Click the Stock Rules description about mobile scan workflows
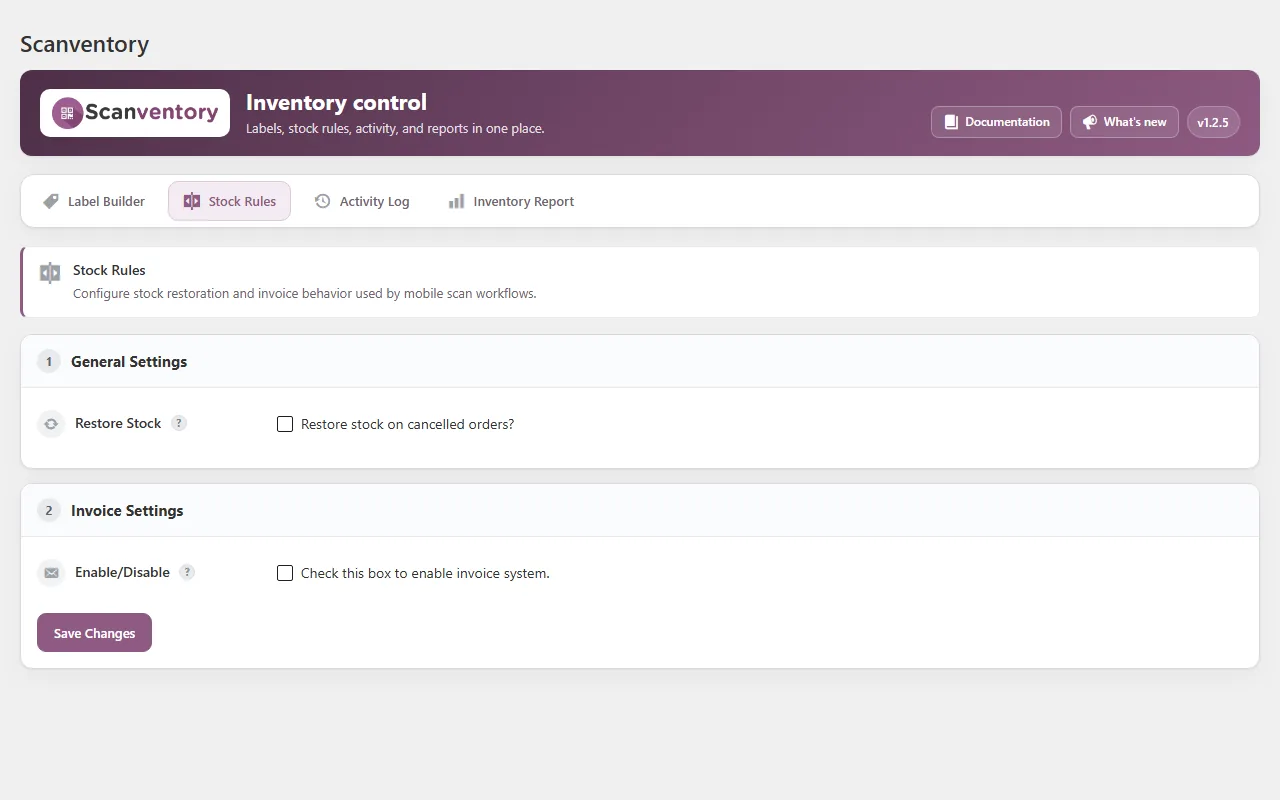The height and width of the screenshot is (800, 1280). (x=305, y=294)
